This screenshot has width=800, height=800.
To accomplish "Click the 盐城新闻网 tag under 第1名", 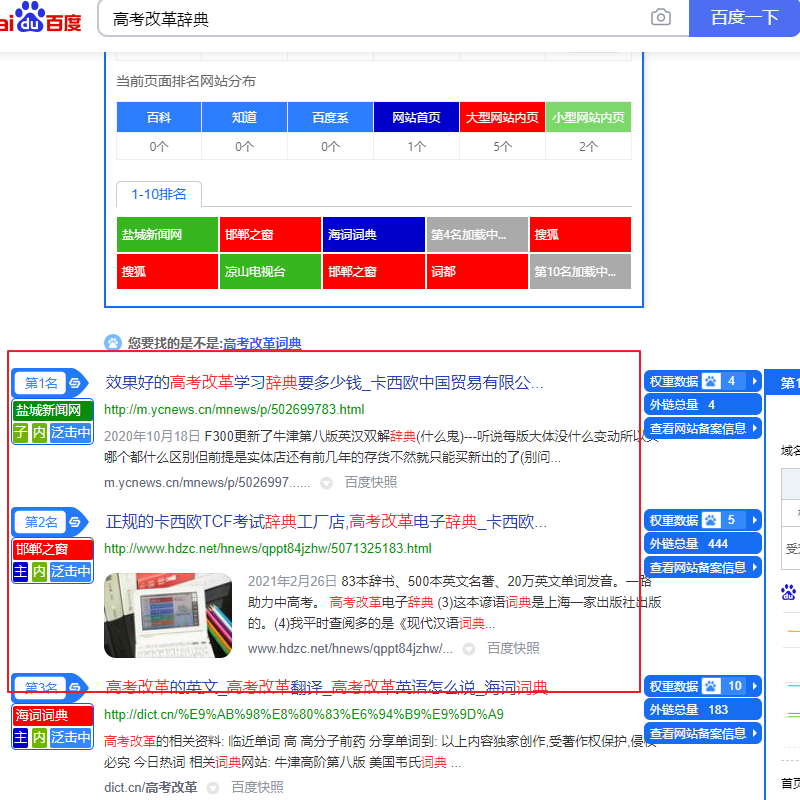I will coord(53,410).
